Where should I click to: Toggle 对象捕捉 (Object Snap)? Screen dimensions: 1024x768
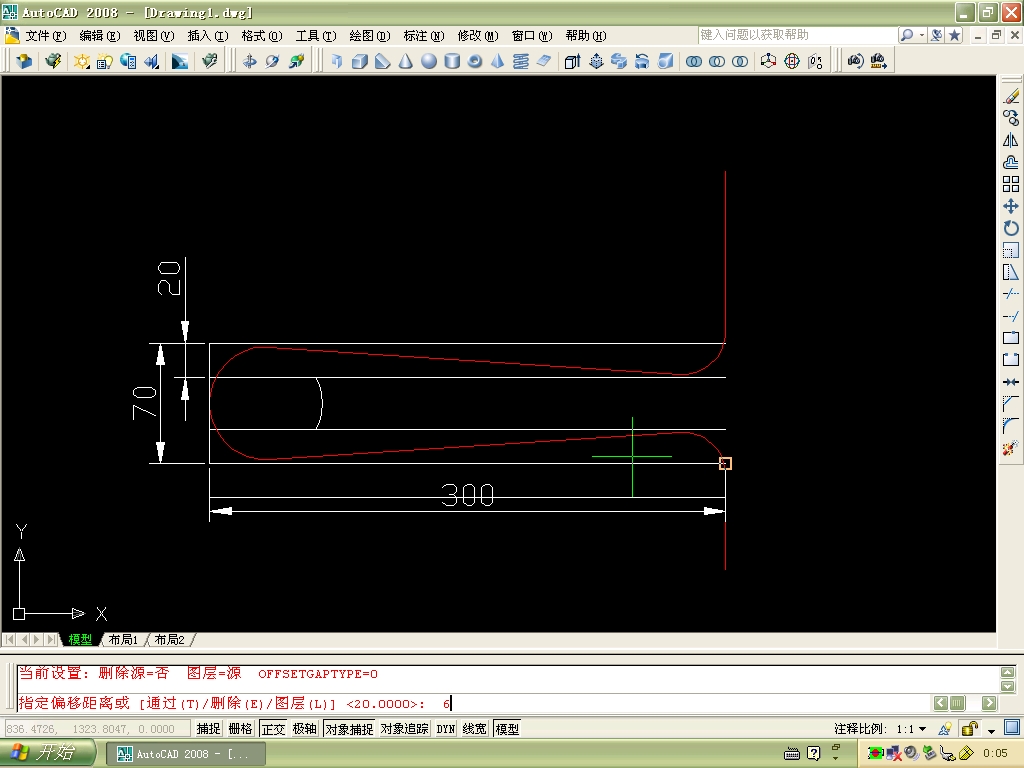pyautogui.click(x=349, y=728)
